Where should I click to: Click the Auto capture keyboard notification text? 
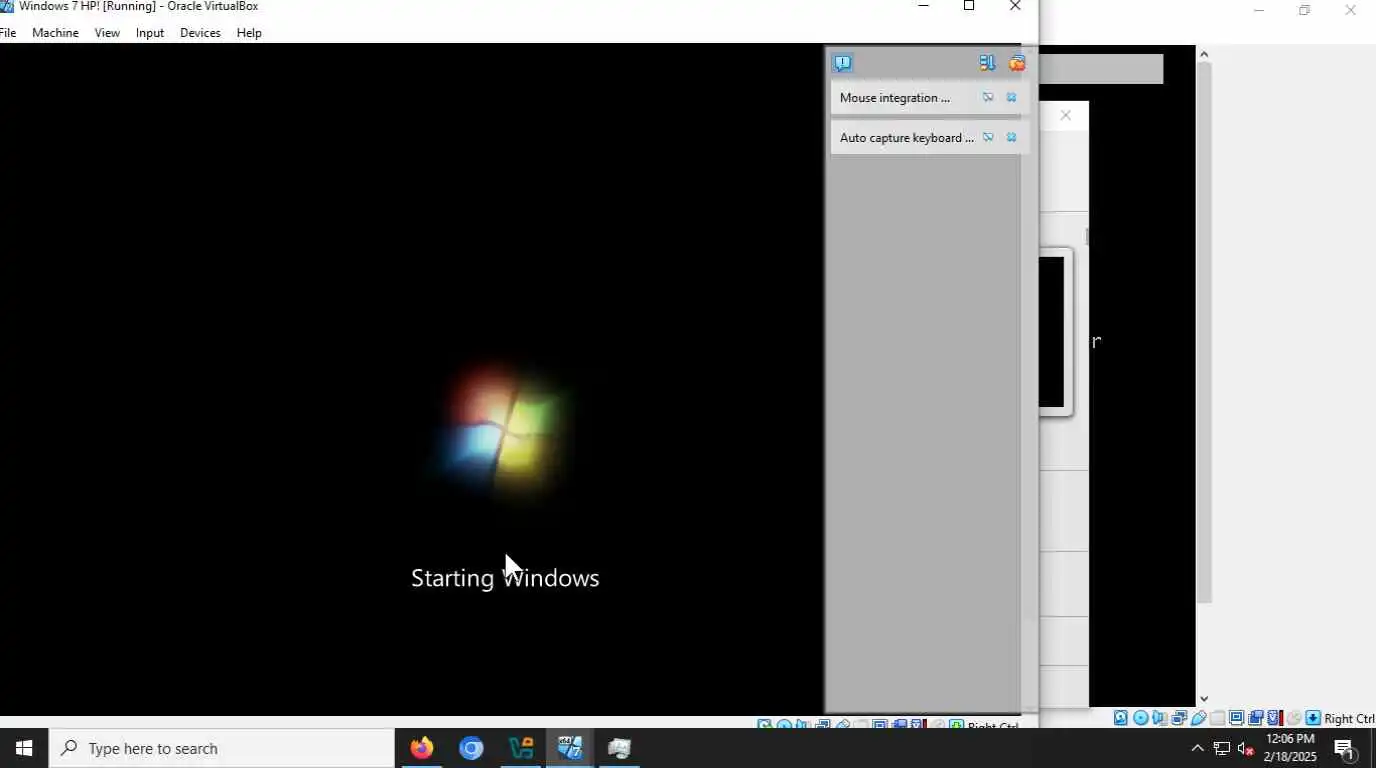(x=907, y=138)
